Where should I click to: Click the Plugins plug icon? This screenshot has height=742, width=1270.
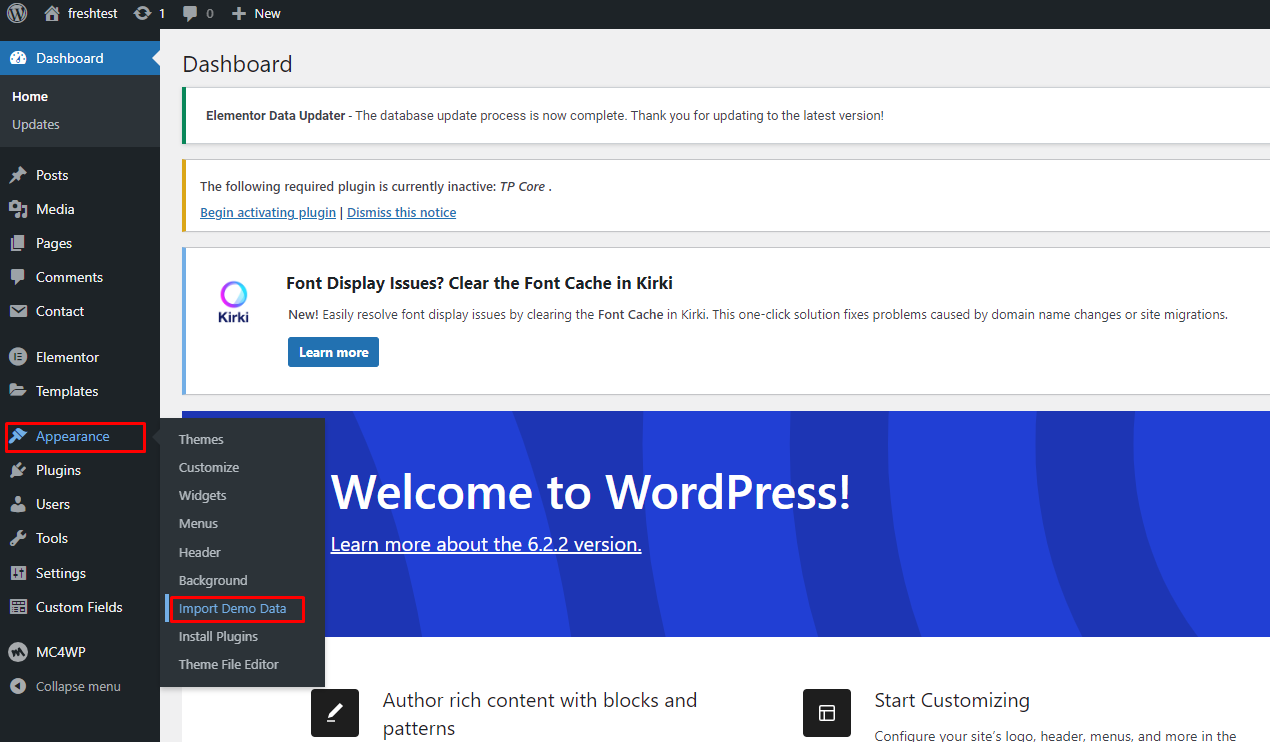point(18,470)
